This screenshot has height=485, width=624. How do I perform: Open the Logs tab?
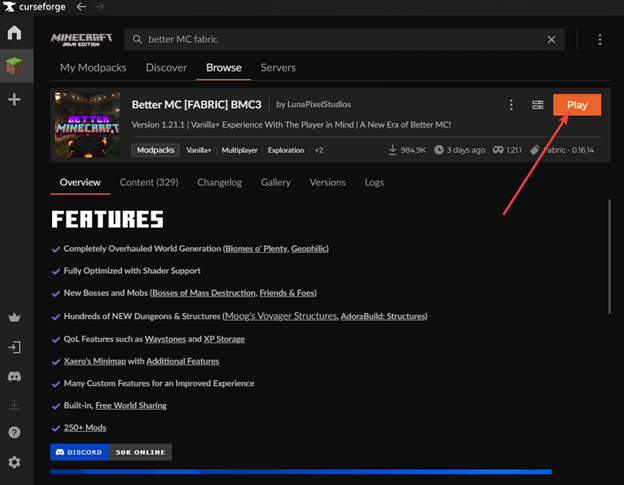click(x=374, y=182)
